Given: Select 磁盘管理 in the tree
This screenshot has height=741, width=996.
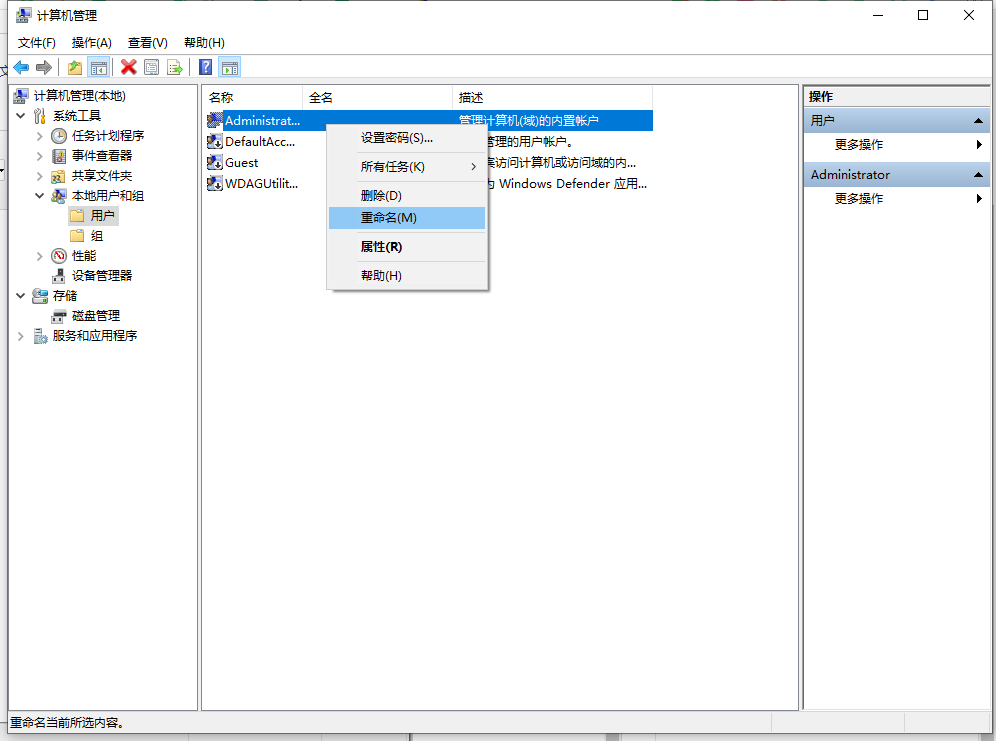Looking at the screenshot, I should (96, 316).
